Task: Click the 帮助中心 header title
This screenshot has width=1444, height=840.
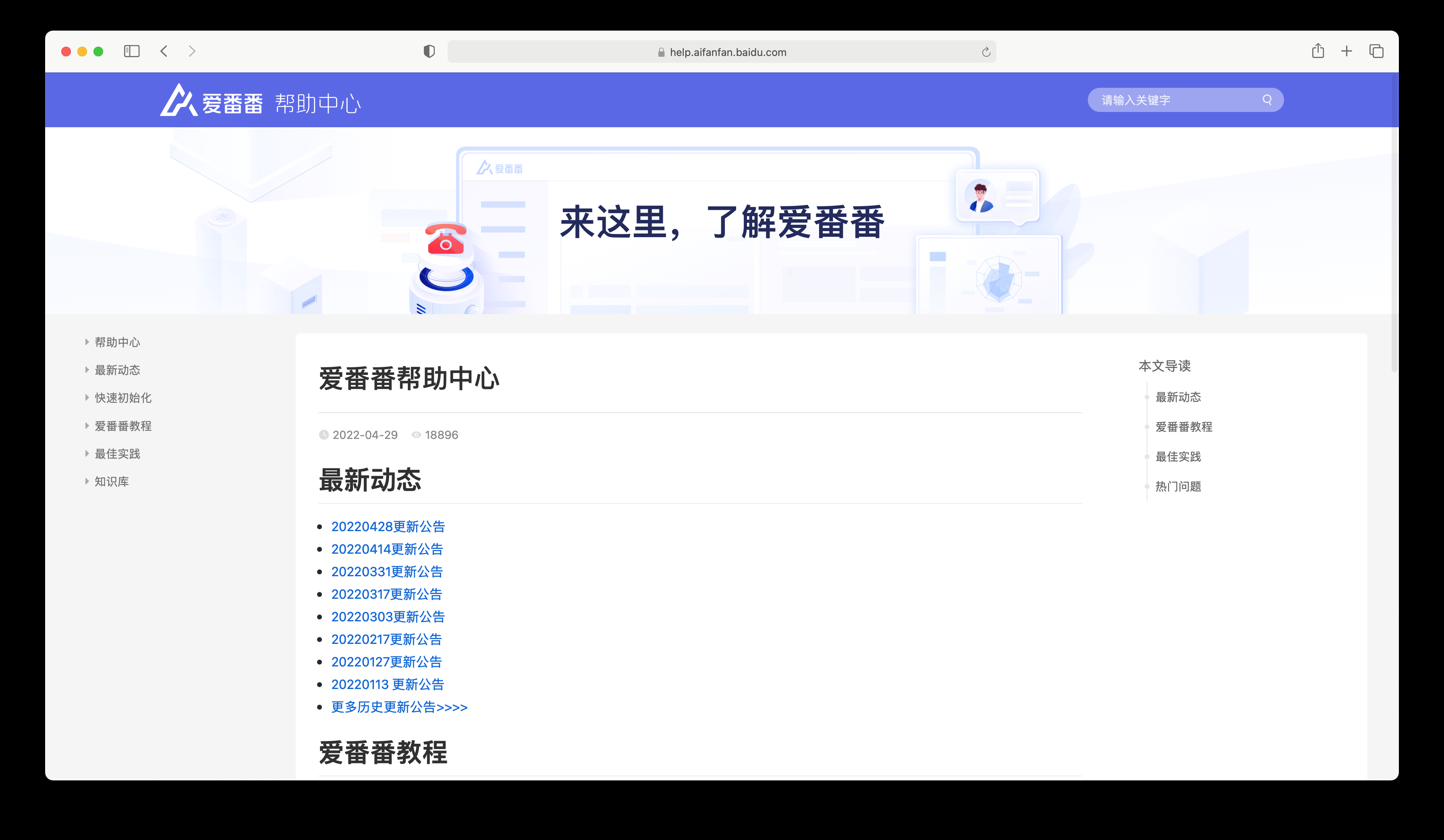Action: [318, 103]
